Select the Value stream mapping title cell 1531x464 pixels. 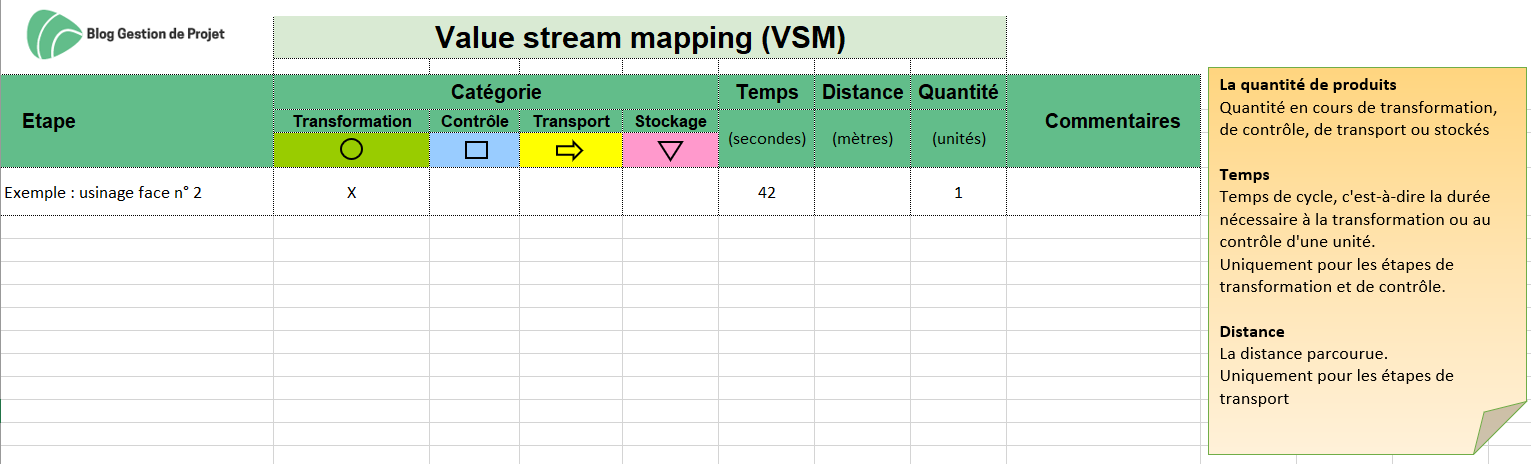[x=640, y=38]
